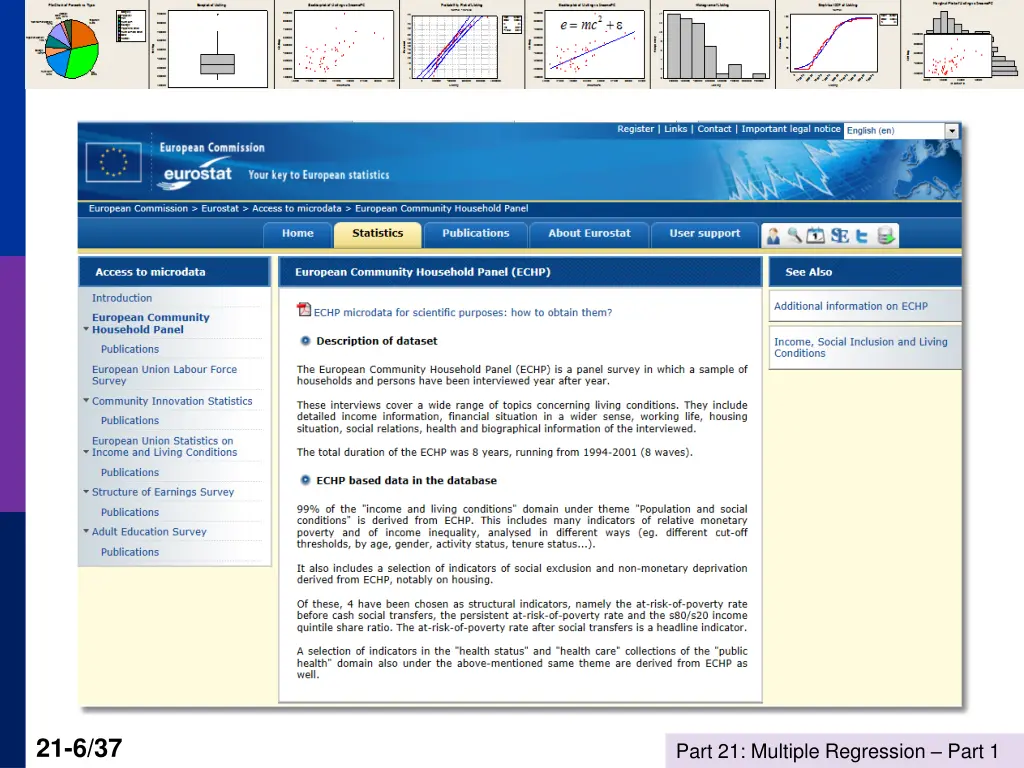Open the Important legal notice link
This screenshot has width=1024, height=768.
791,129
